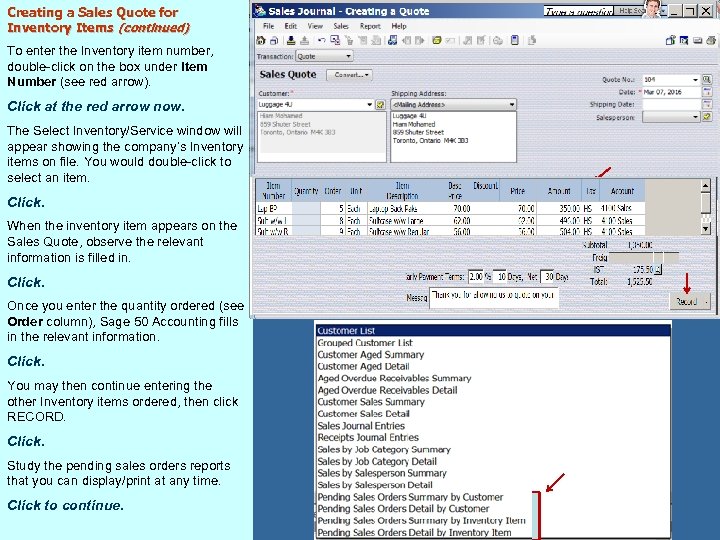Click the Type a question search box

coord(579,11)
